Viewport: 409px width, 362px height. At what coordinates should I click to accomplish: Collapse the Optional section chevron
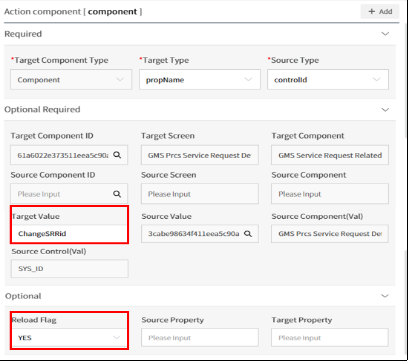pyautogui.click(x=385, y=296)
